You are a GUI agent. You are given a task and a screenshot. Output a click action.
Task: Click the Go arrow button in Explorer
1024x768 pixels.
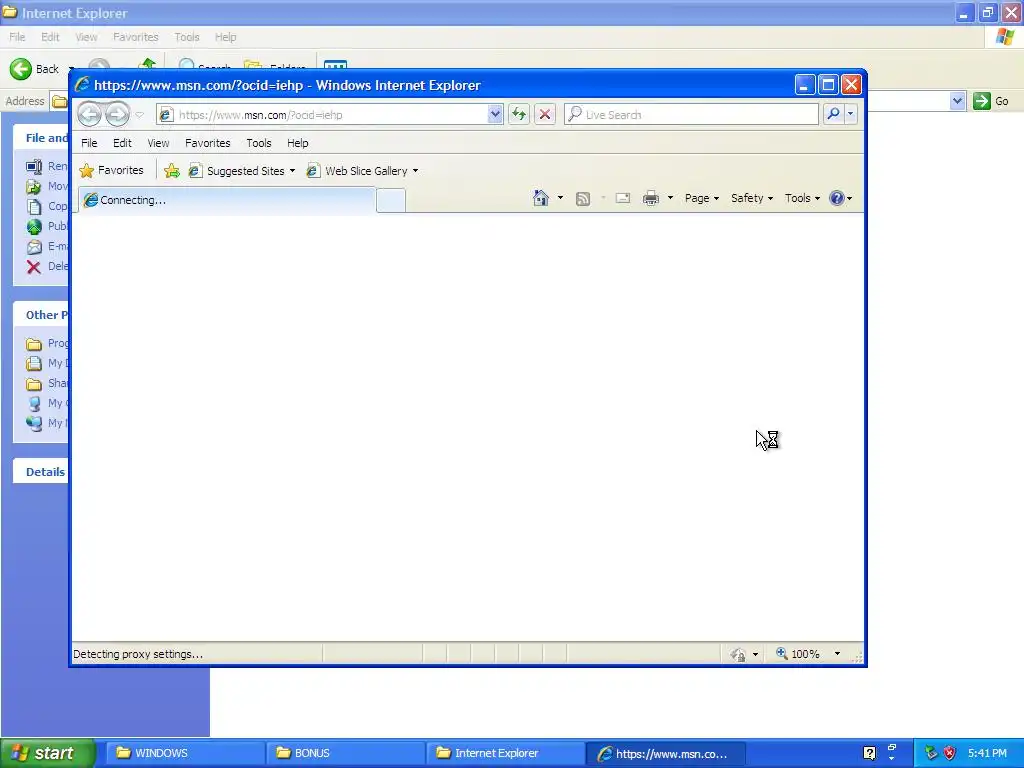coord(982,101)
